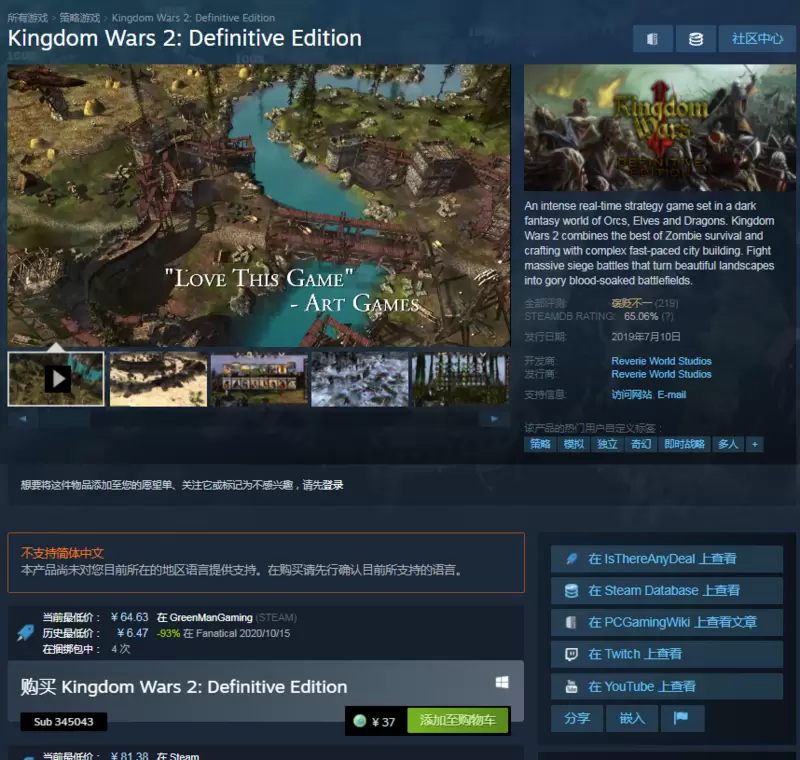Viewport: 800px width, 760px height.
Task: Select the units lineup screenshot thumbnail
Action: pos(259,379)
